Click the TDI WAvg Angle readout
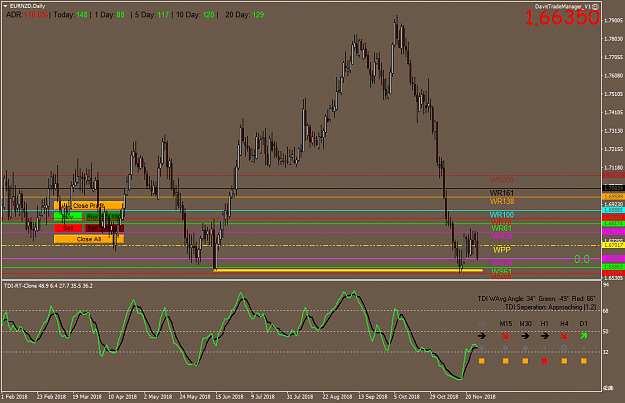625x403 pixels. click(x=537, y=299)
